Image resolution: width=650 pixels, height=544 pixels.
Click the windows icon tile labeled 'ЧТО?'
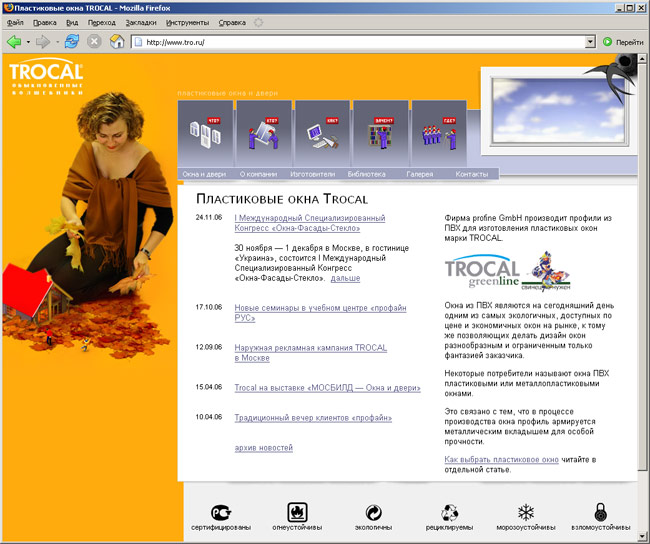click(x=205, y=133)
